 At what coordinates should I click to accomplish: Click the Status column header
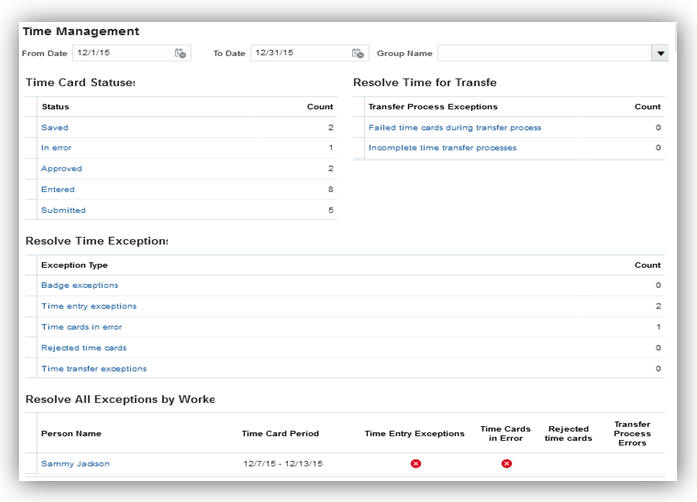click(x=55, y=107)
